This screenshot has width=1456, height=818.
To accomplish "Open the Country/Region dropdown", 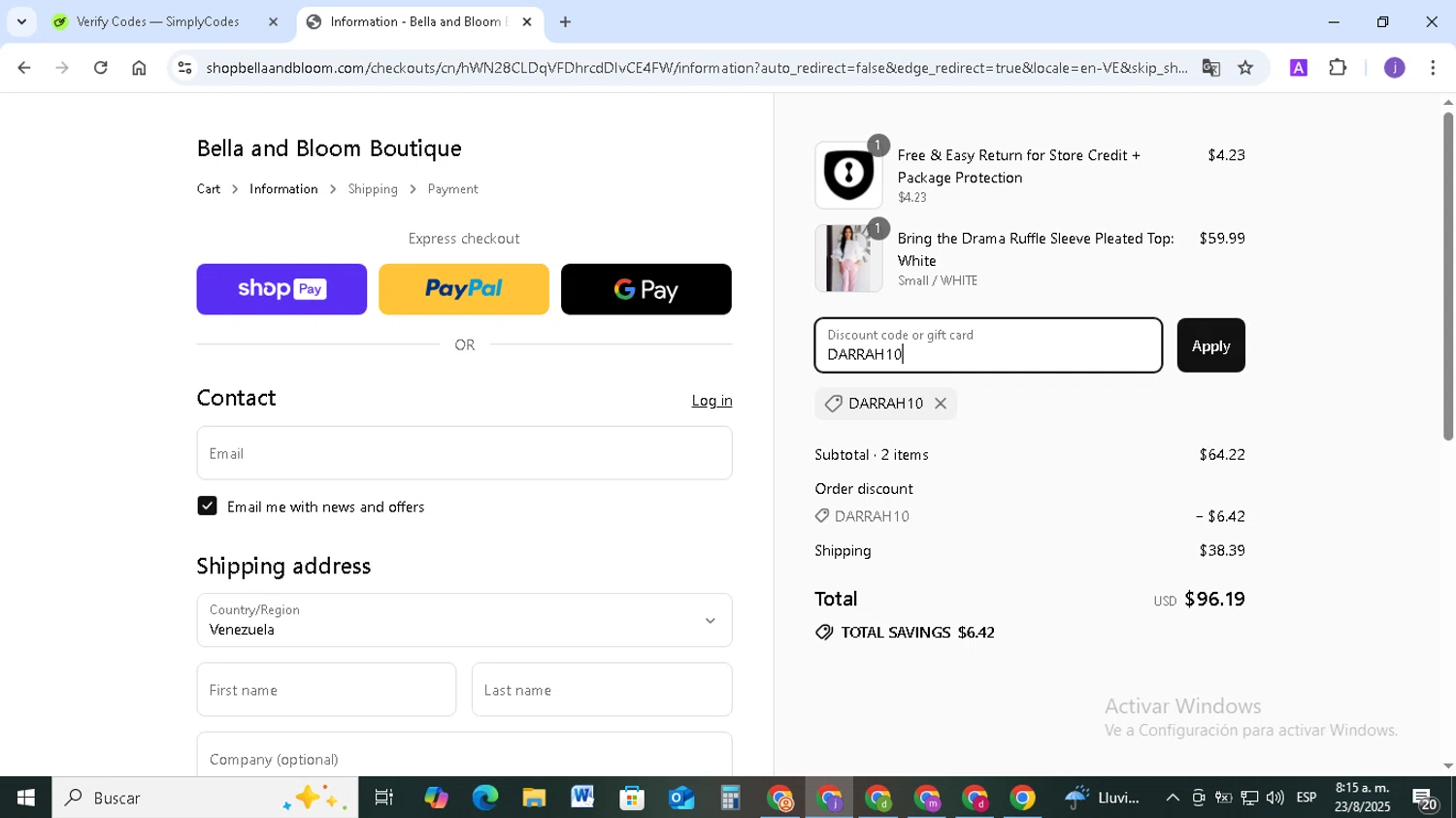I will [464, 620].
